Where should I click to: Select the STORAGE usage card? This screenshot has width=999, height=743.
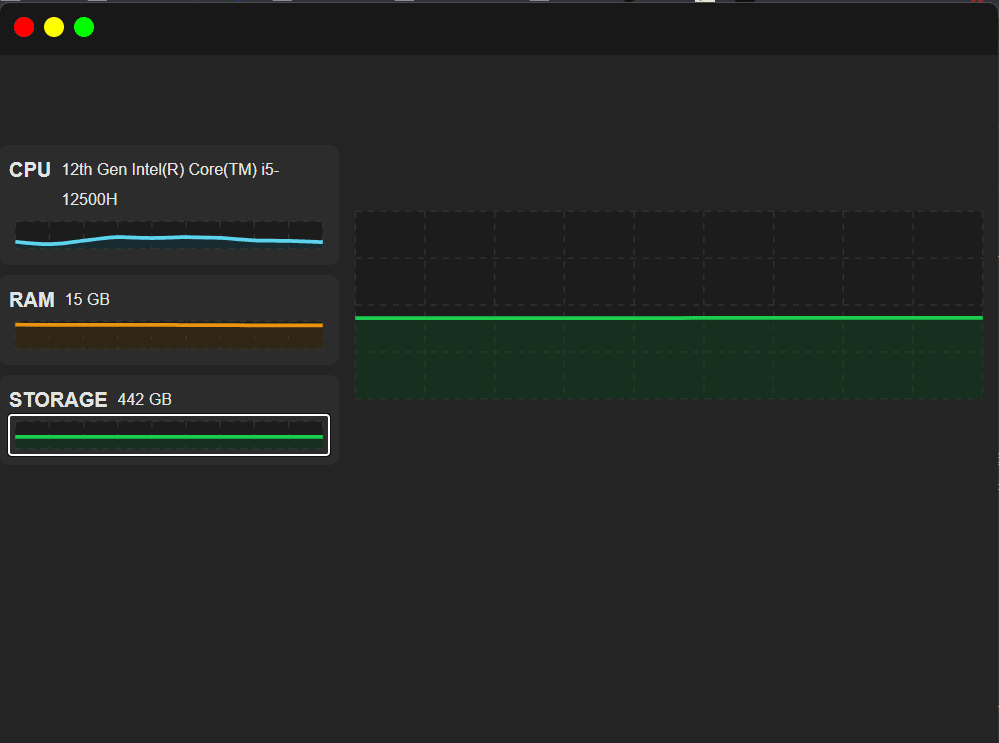(169, 420)
